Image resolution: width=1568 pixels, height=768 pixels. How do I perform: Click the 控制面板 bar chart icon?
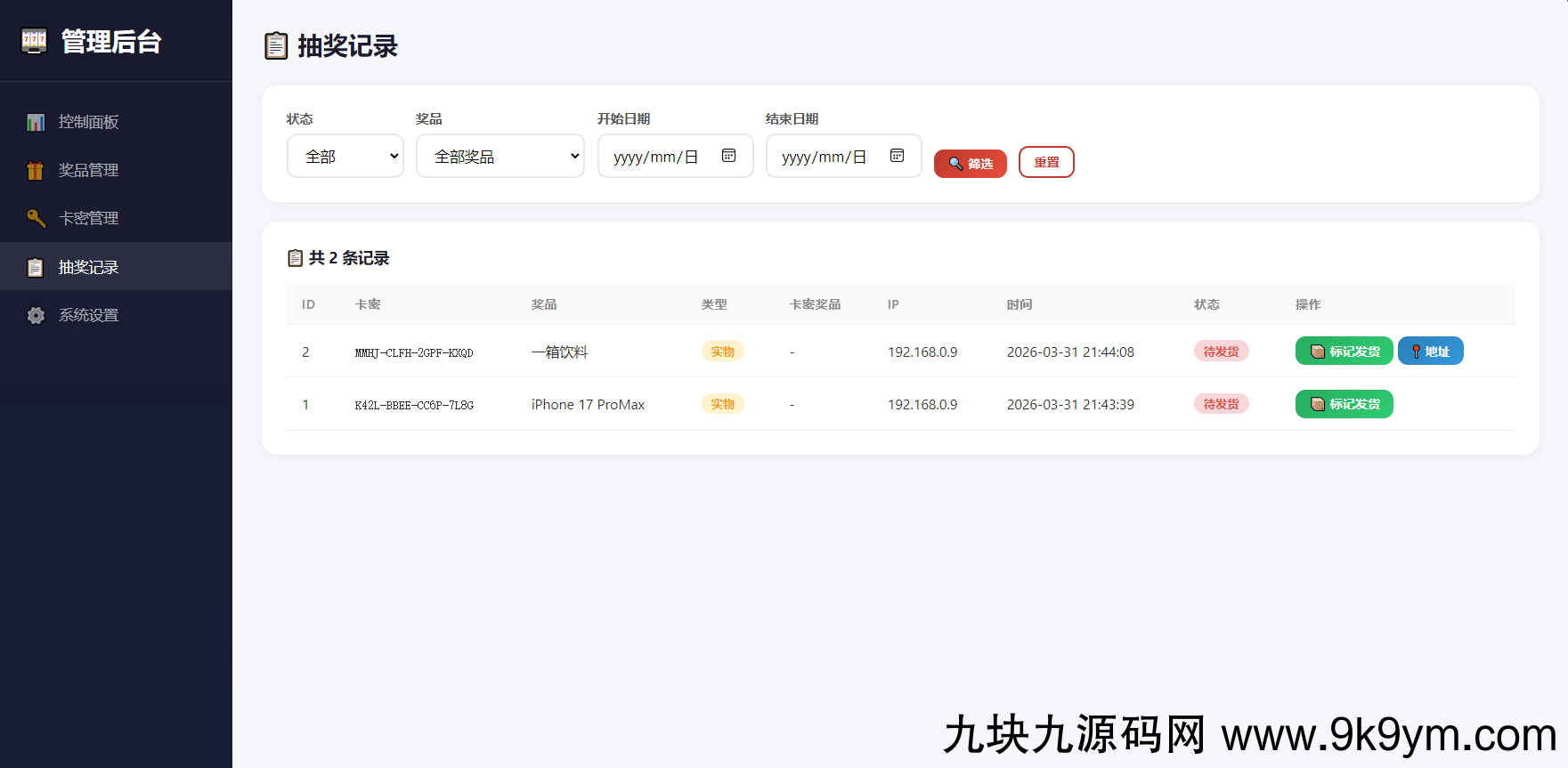coord(36,122)
